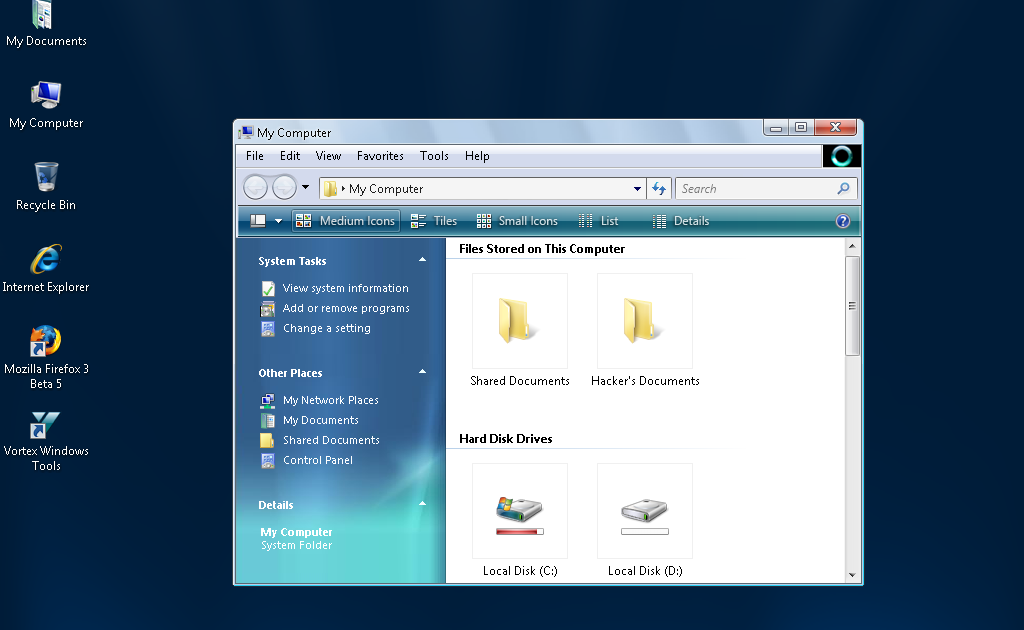
Task: Switch to List view
Action: click(x=599, y=220)
